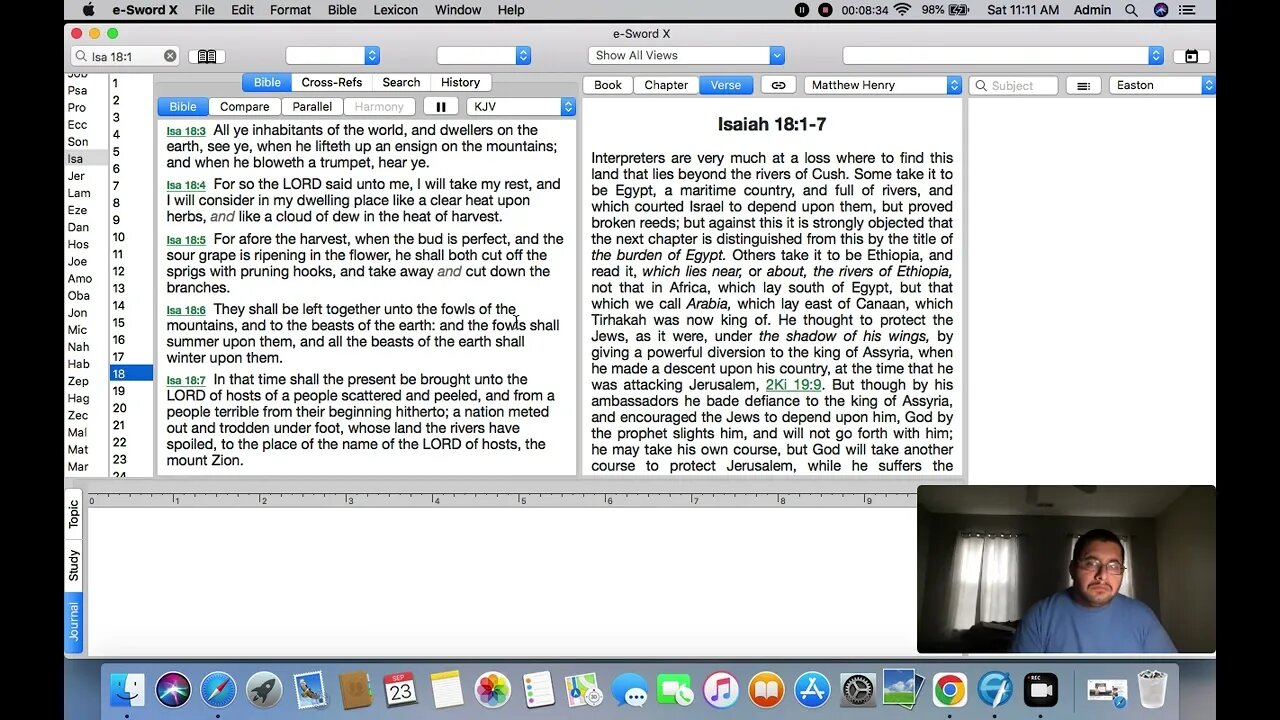Click the link/sync chain icon
This screenshot has width=1280, height=720.
(x=778, y=85)
